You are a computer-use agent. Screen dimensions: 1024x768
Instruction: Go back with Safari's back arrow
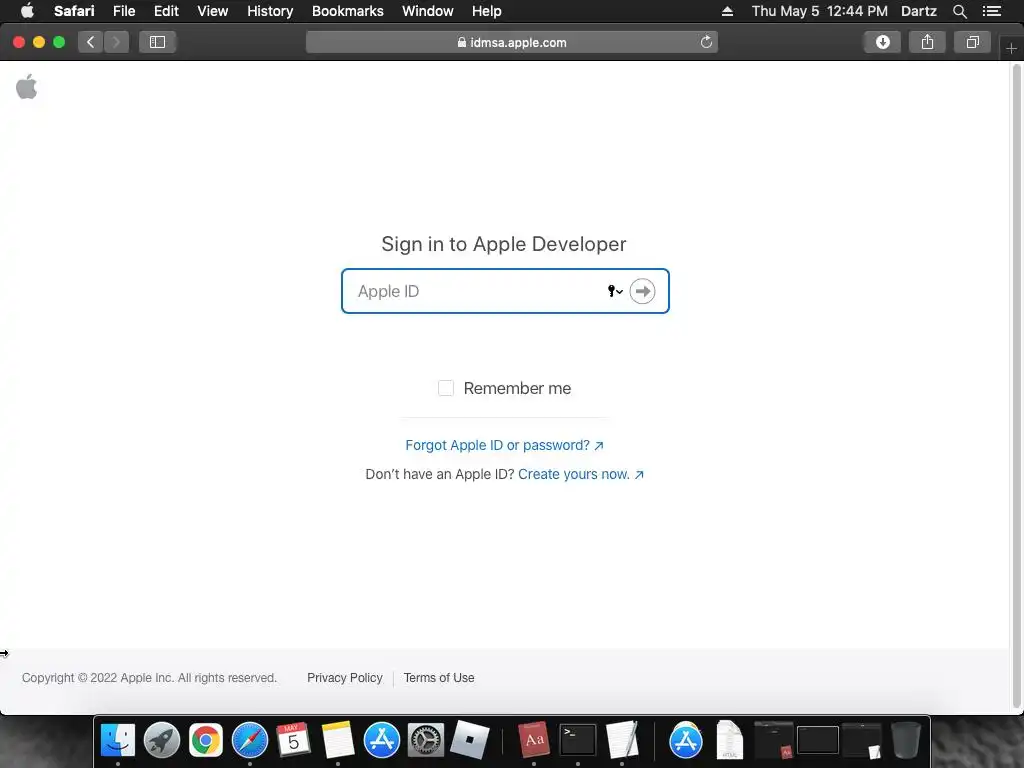point(91,42)
